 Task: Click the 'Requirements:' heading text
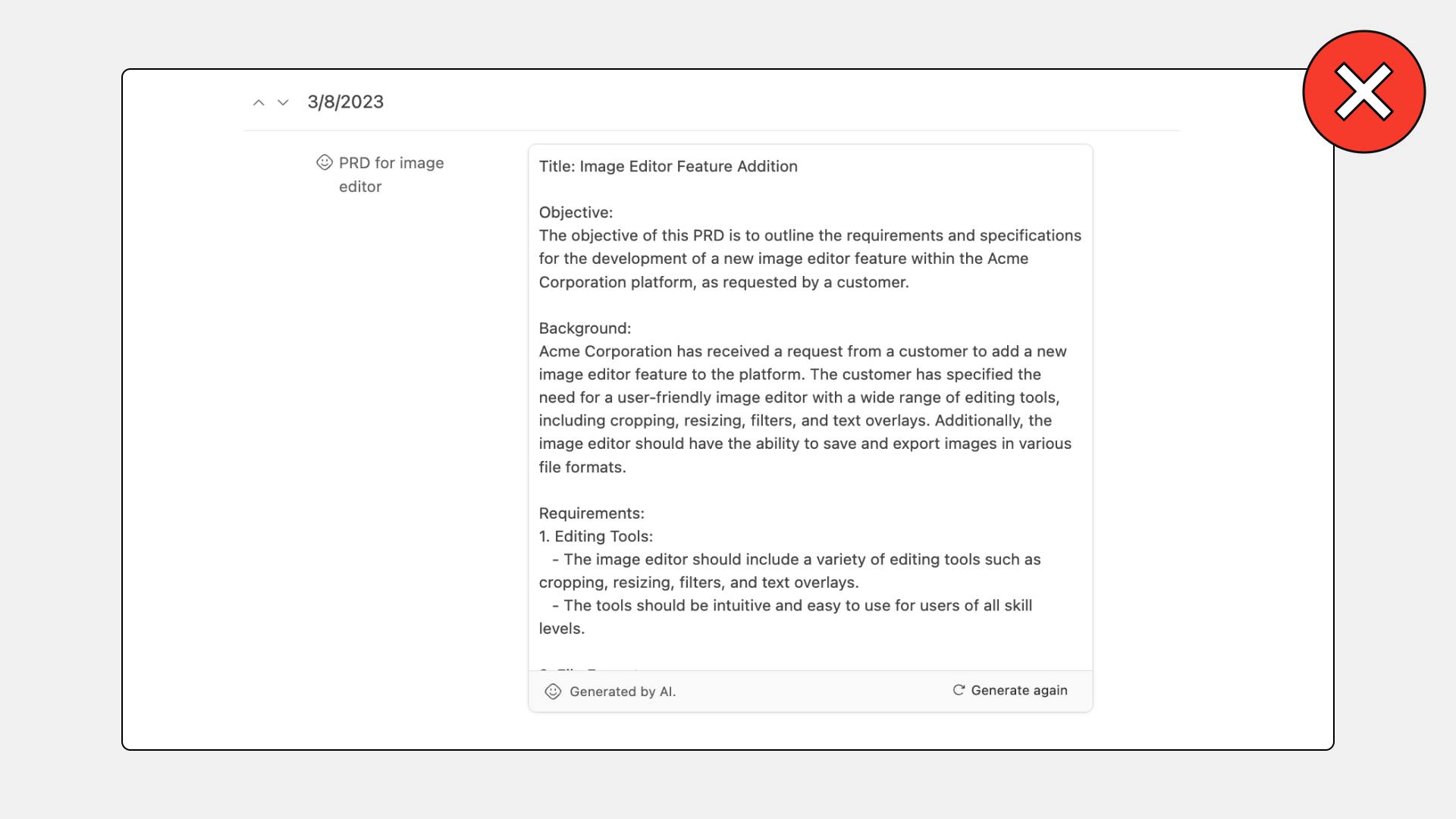click(591, 513)
